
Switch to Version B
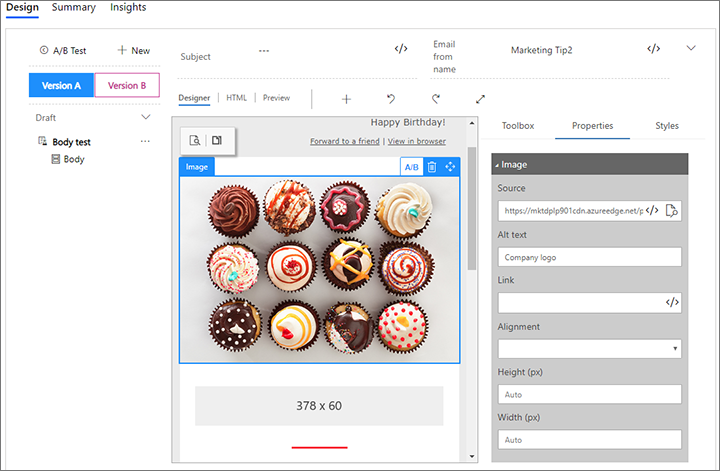click(x=127, y=86)
